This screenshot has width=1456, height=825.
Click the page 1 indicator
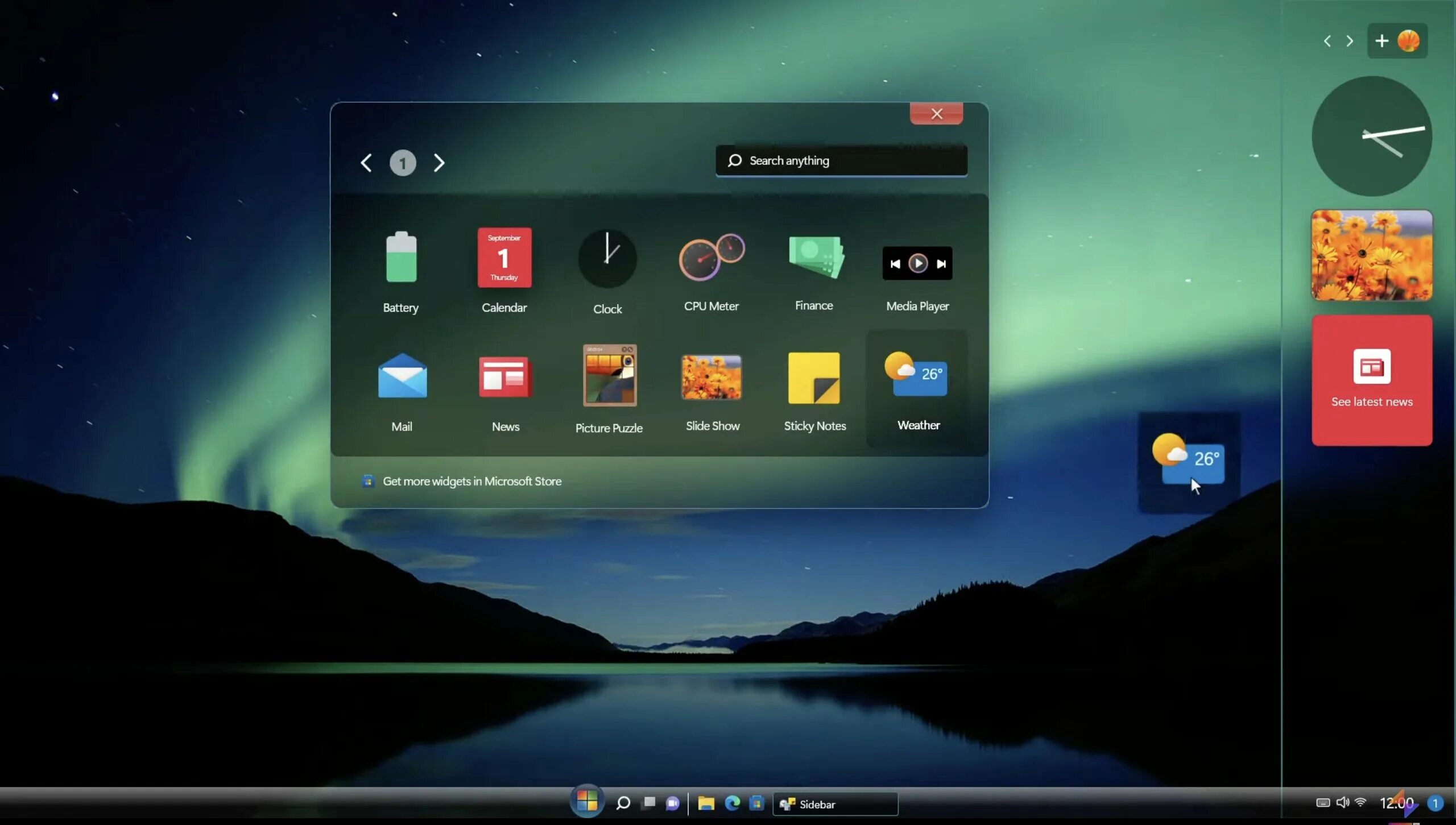click(x=403, y=163)
